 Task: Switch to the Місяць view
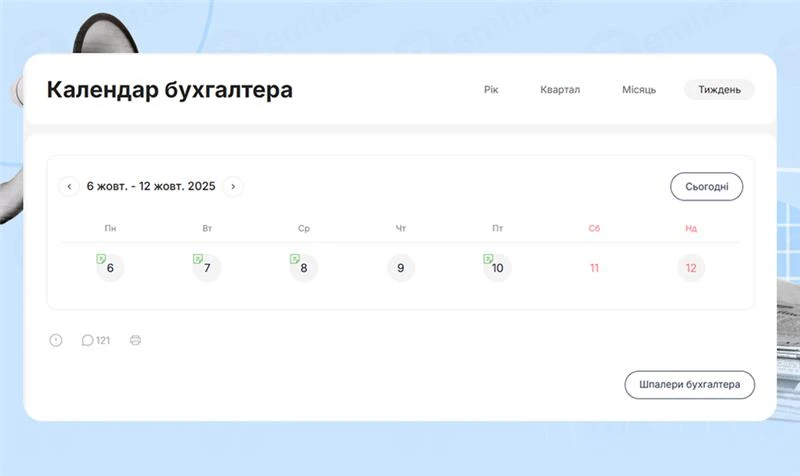coord(639,90)
